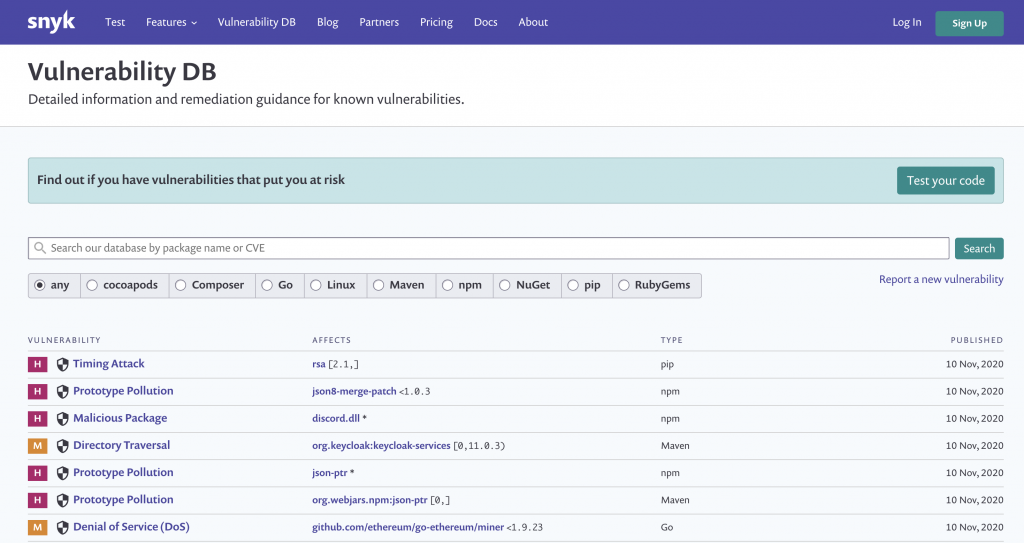Click the shield icon in the json-ptr npm row
Image resolution: width=1024 pixels, height=543 pixels.
63,473
